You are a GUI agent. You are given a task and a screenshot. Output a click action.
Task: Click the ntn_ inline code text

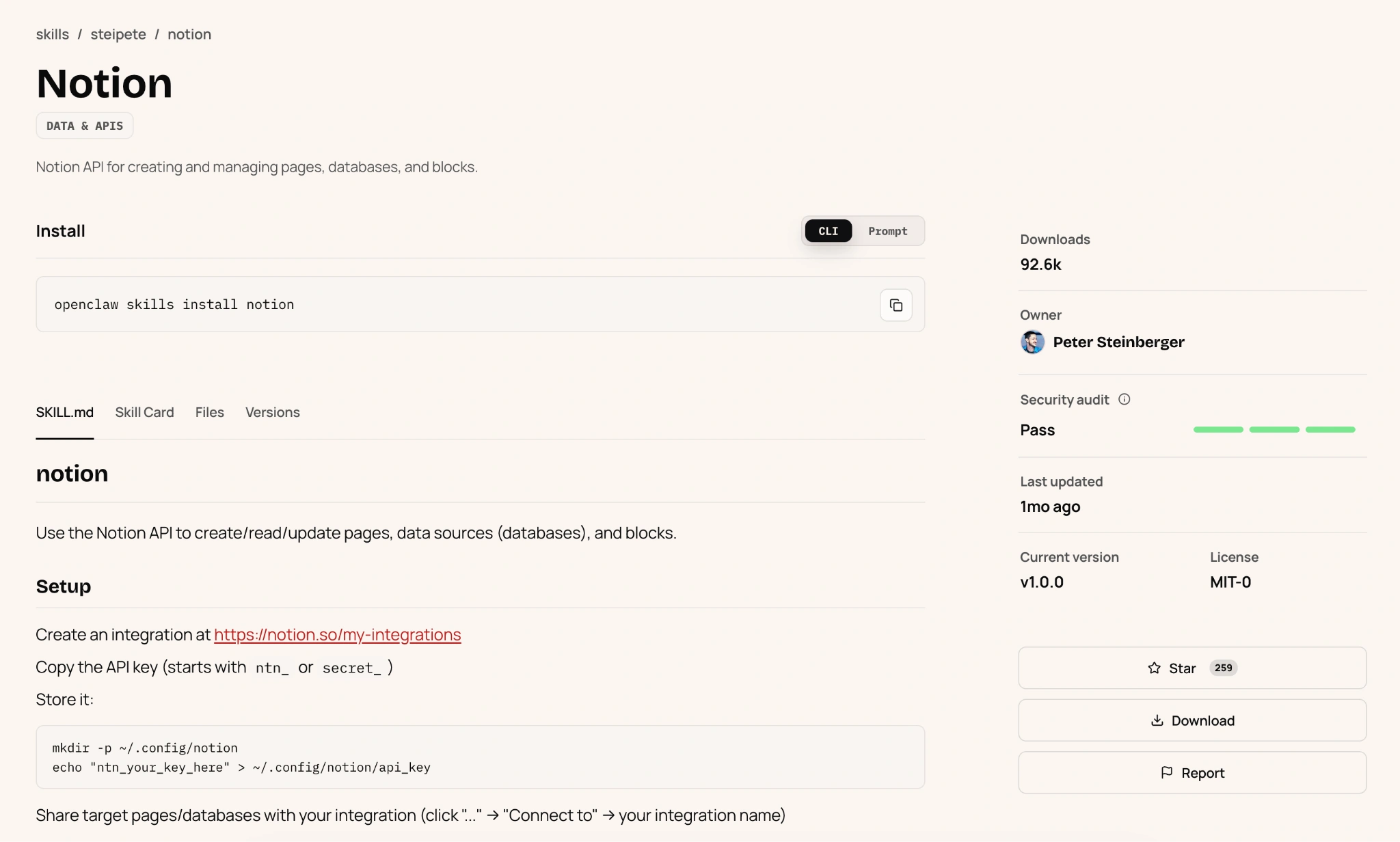(272, 668)
